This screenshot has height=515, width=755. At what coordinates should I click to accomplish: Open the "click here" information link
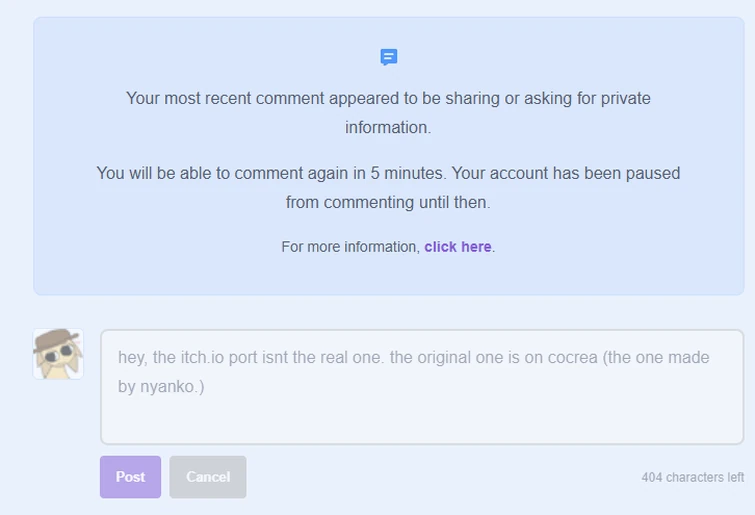click(457, 247)
